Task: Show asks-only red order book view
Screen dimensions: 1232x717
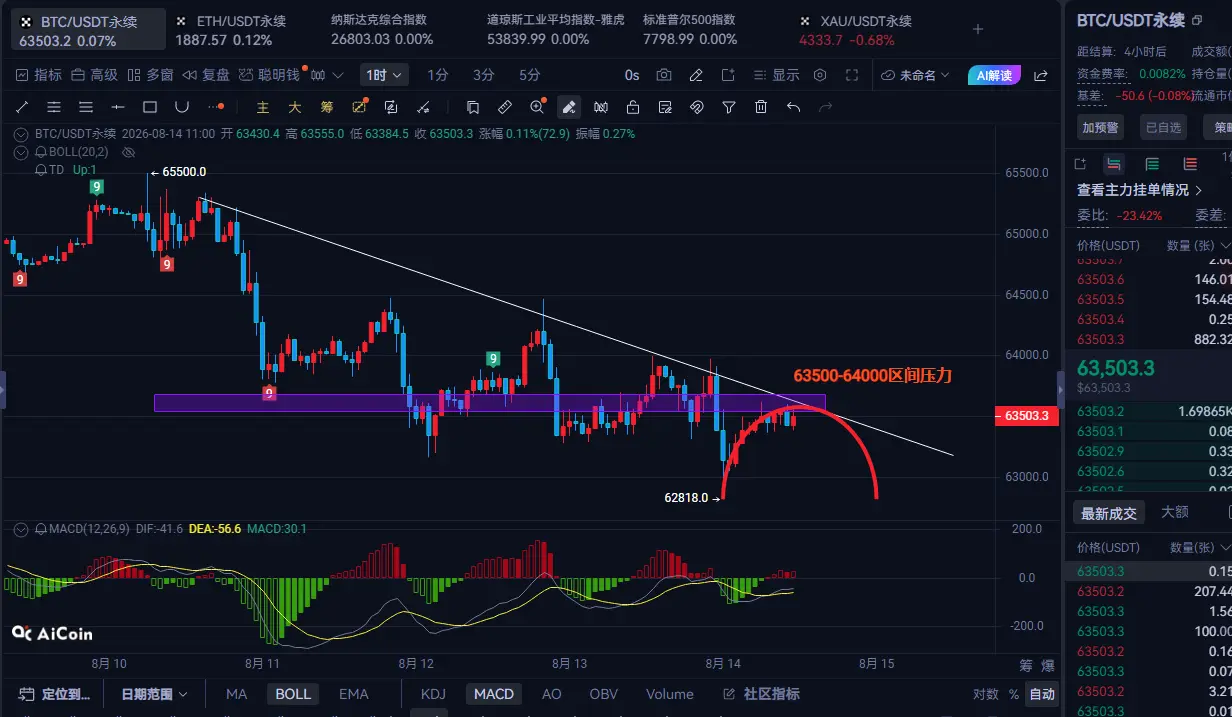Action: (x=1190, y=164)
